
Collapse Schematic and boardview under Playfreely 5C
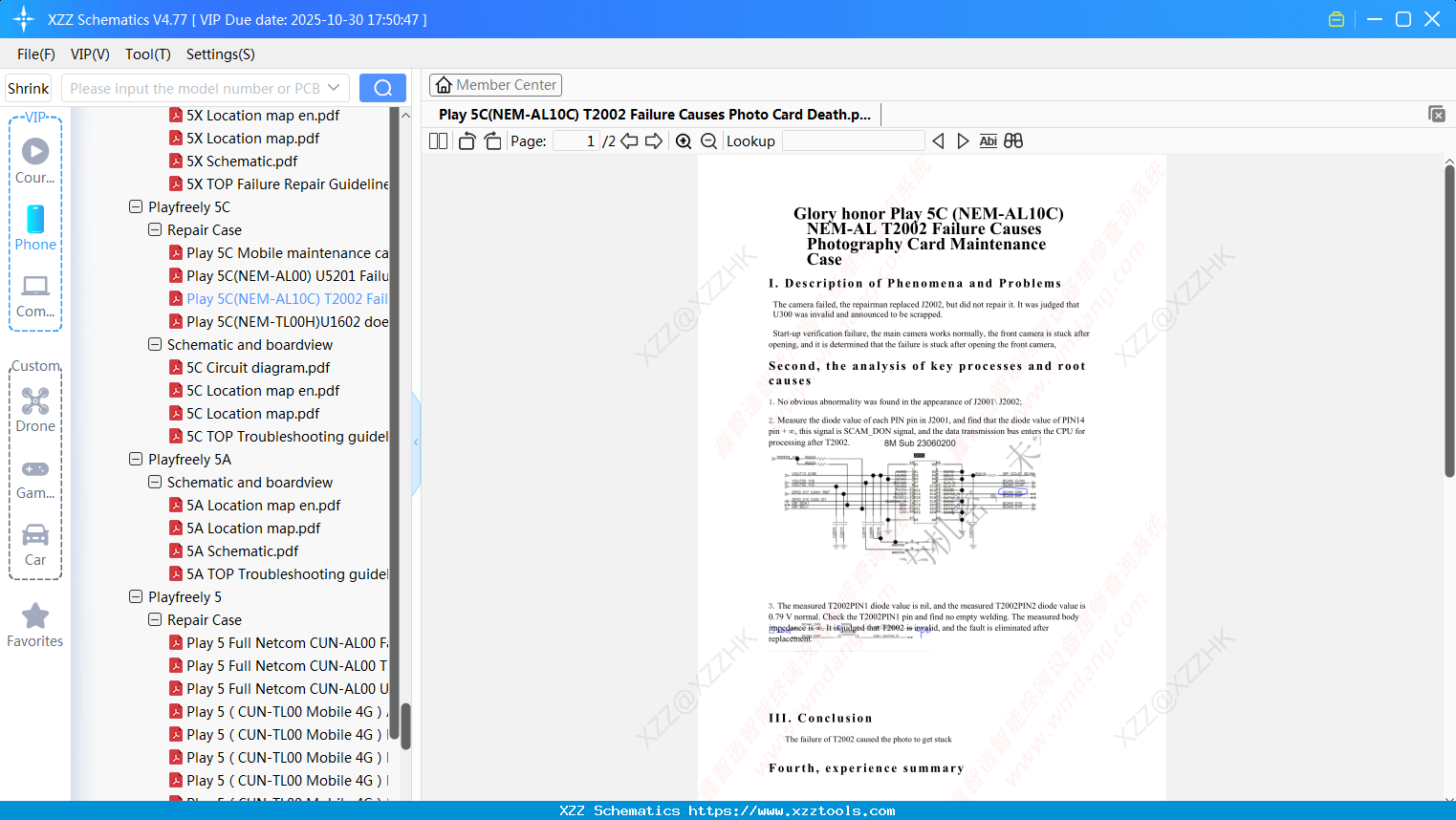click(155, 344)
